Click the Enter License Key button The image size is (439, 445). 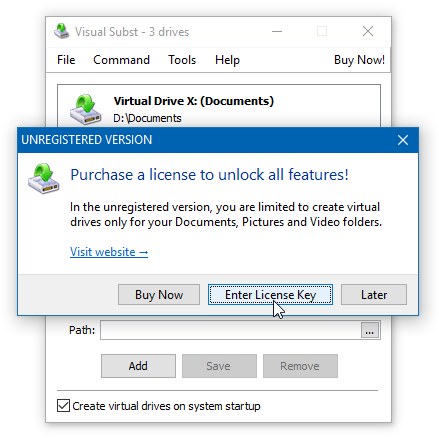(x=270, y=295)
